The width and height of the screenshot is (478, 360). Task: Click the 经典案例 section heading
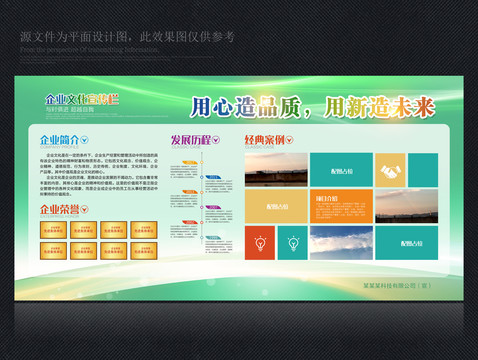265,140
